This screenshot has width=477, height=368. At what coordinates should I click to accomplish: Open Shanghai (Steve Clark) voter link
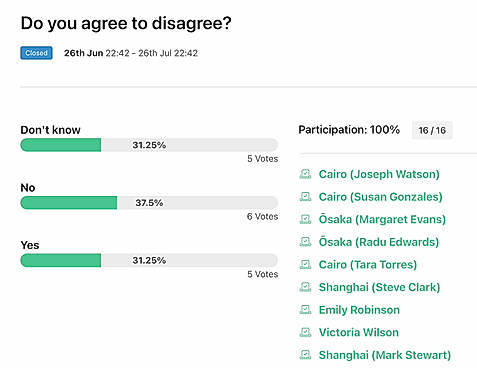pyautogui.click(x=379, y=287)
